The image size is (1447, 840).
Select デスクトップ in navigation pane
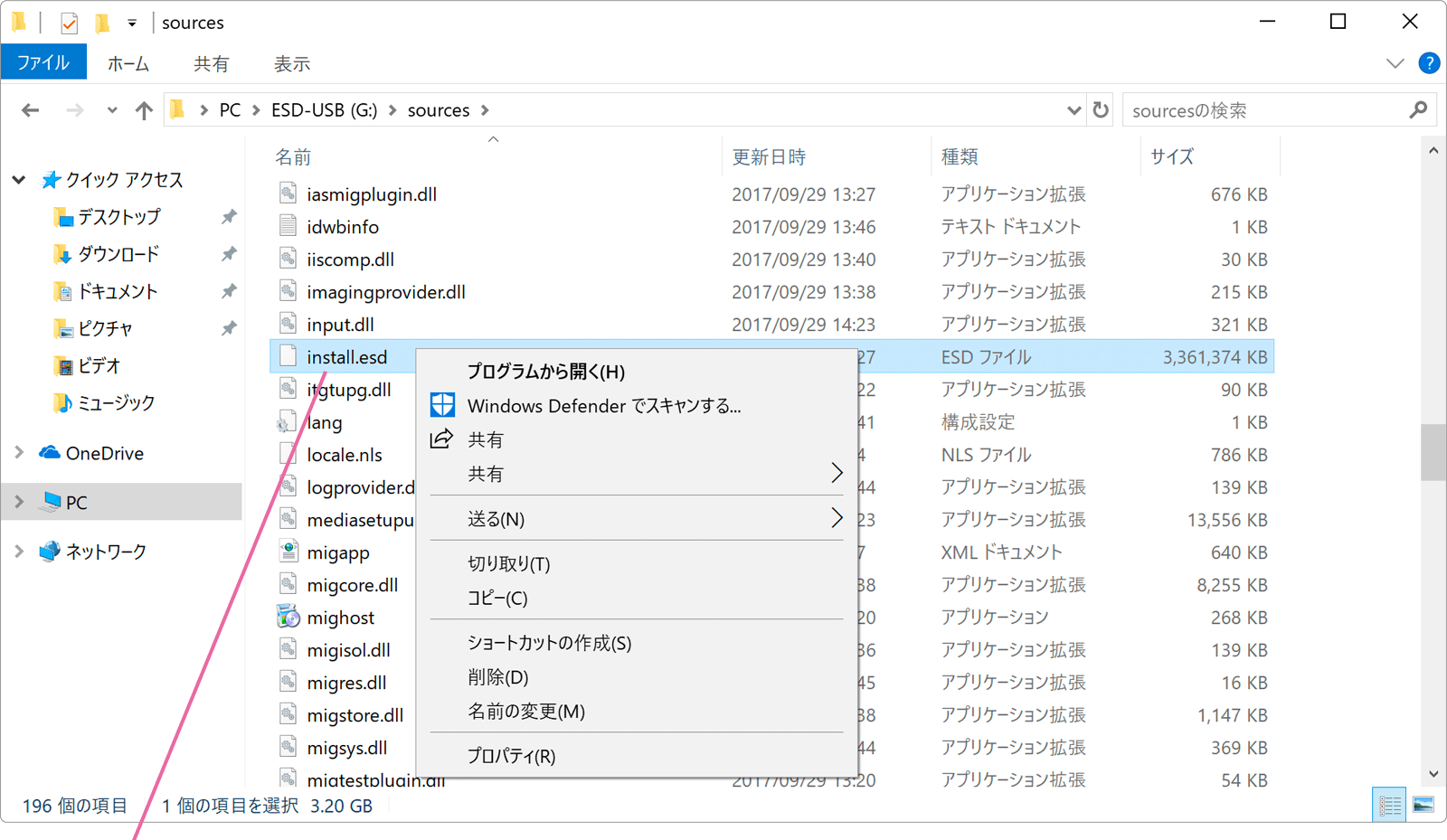pyautogui.click(x=118, y=217)
